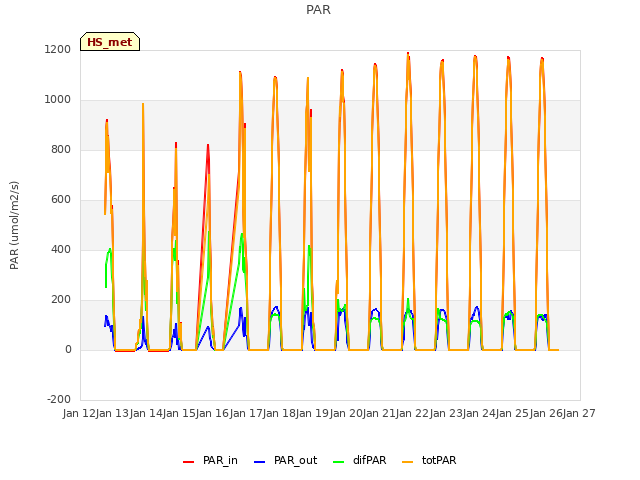Screen dimensions: 640x480
Task: Click the Jan 25 x-axis label
Action: coord(513,413)
